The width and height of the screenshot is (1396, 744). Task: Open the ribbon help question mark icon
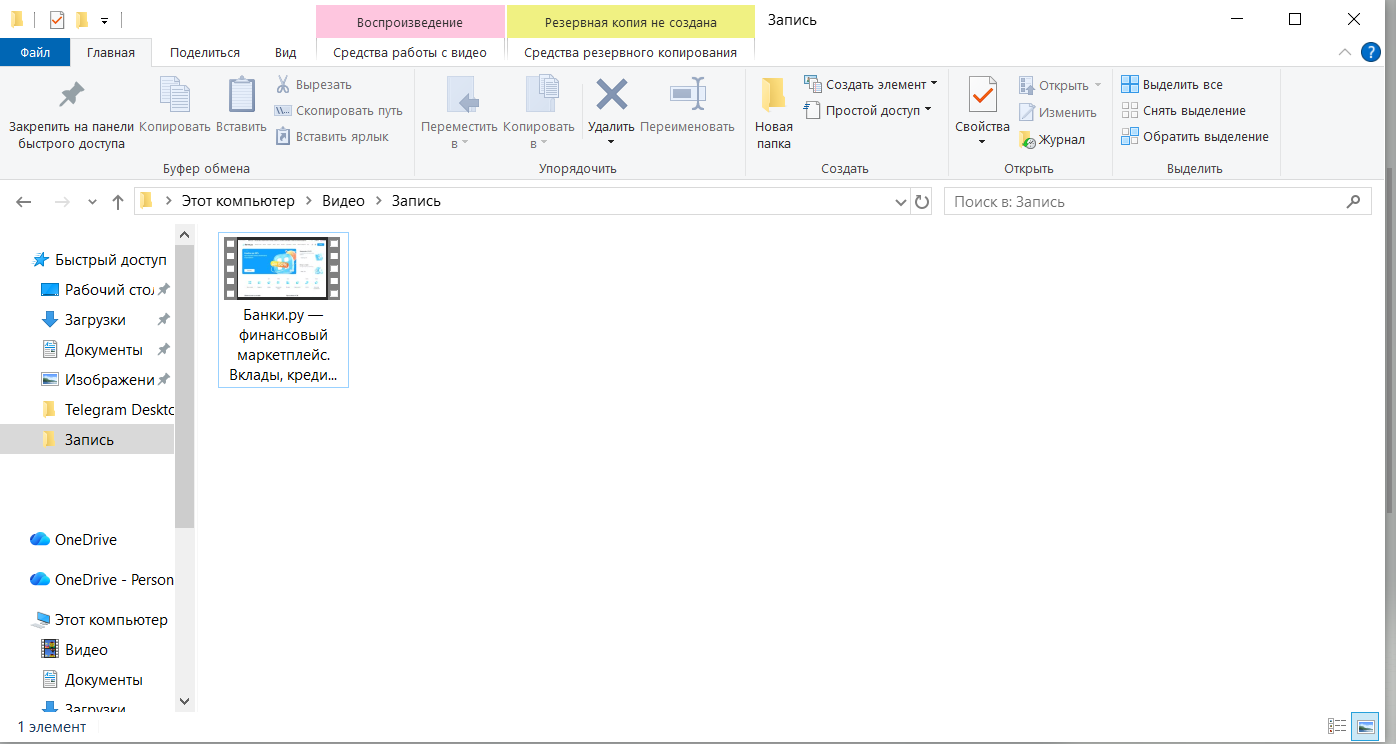click(1371, 52)
